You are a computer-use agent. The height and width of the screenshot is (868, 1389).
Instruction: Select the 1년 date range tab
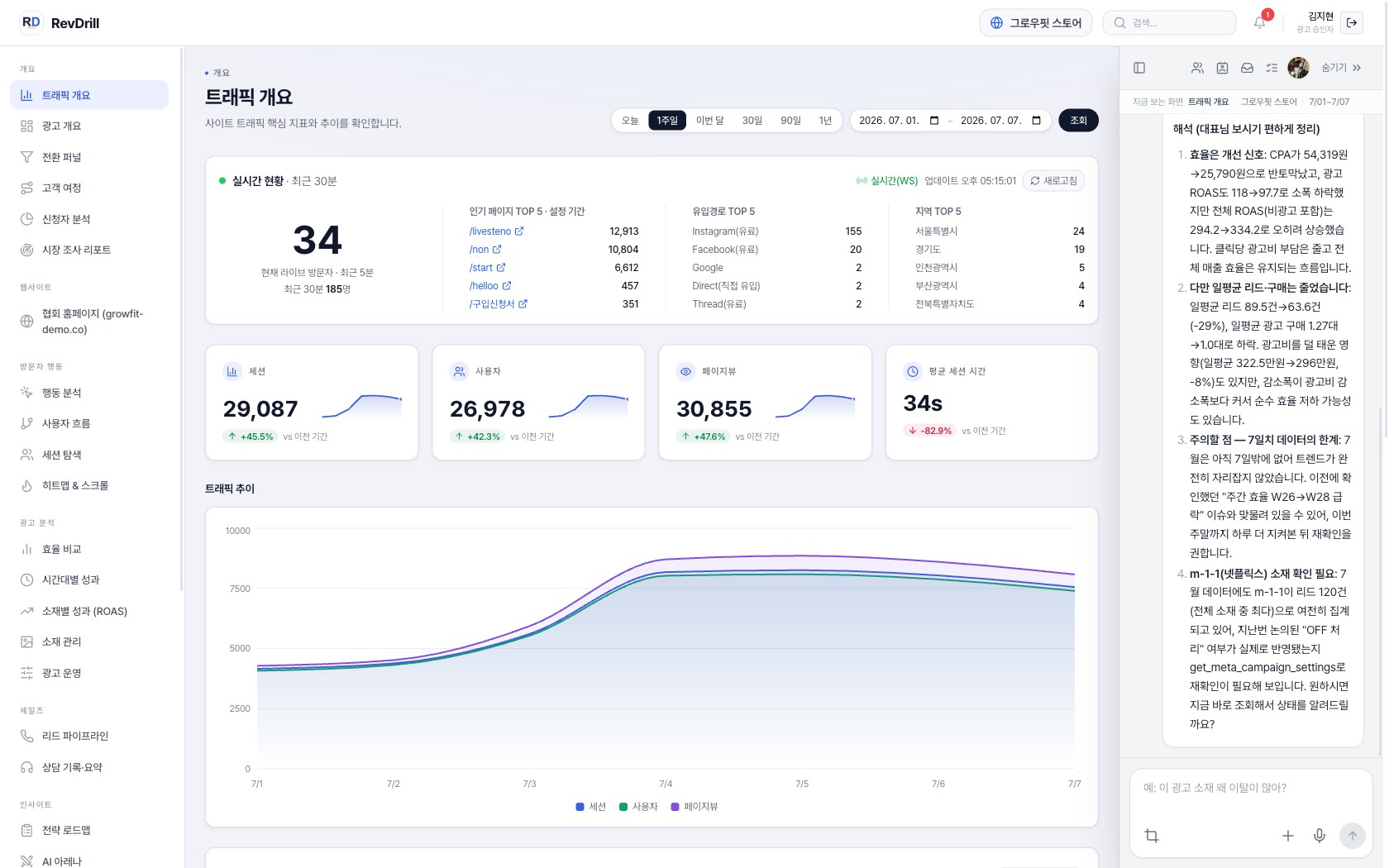[x=825, y=121]
